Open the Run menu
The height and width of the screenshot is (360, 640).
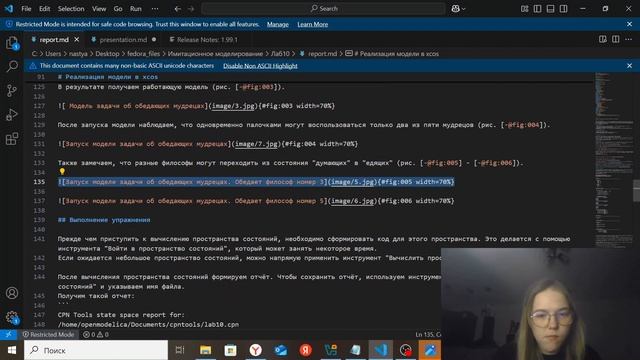136,9
